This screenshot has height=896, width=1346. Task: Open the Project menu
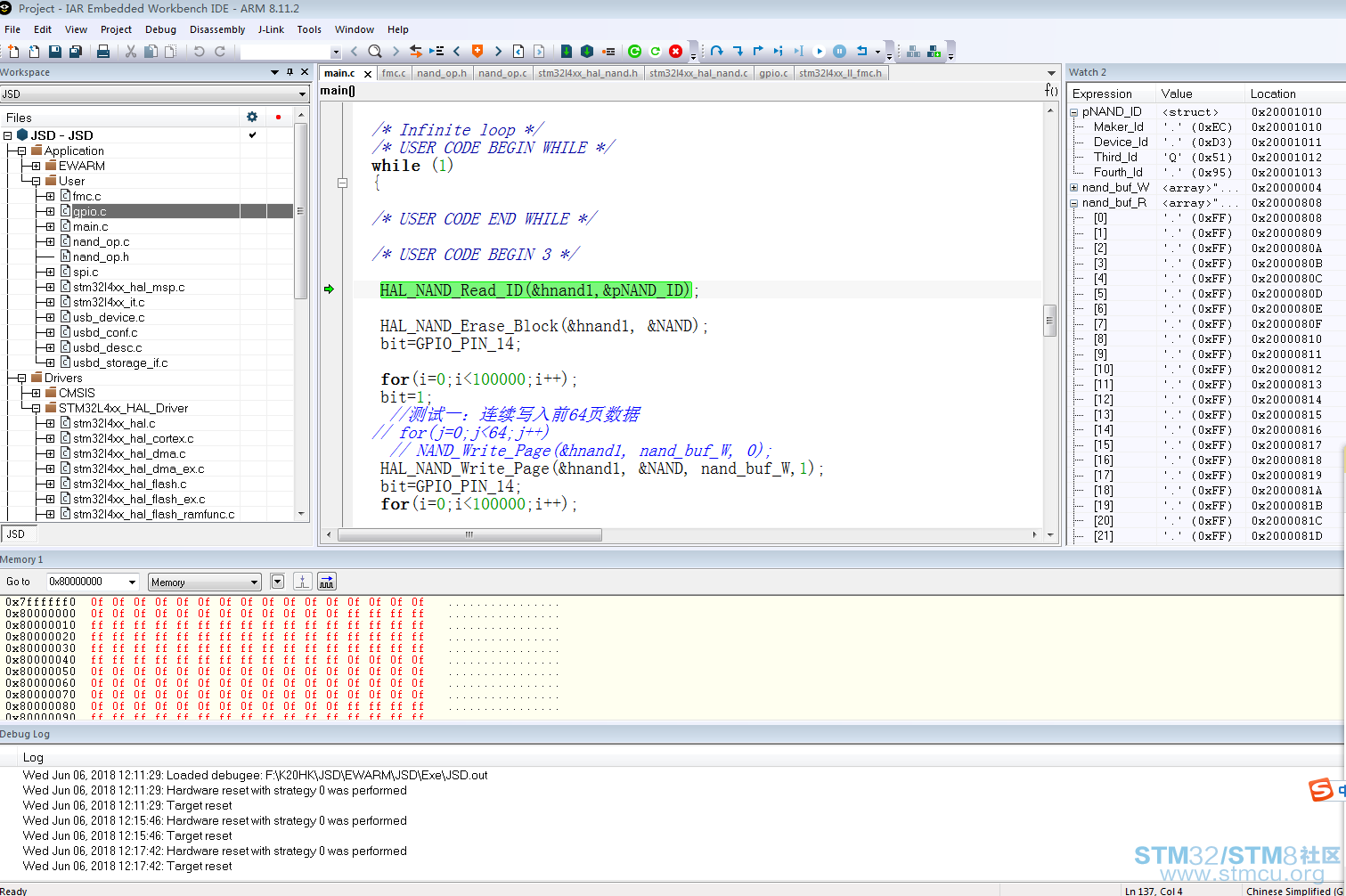[116, 29]
